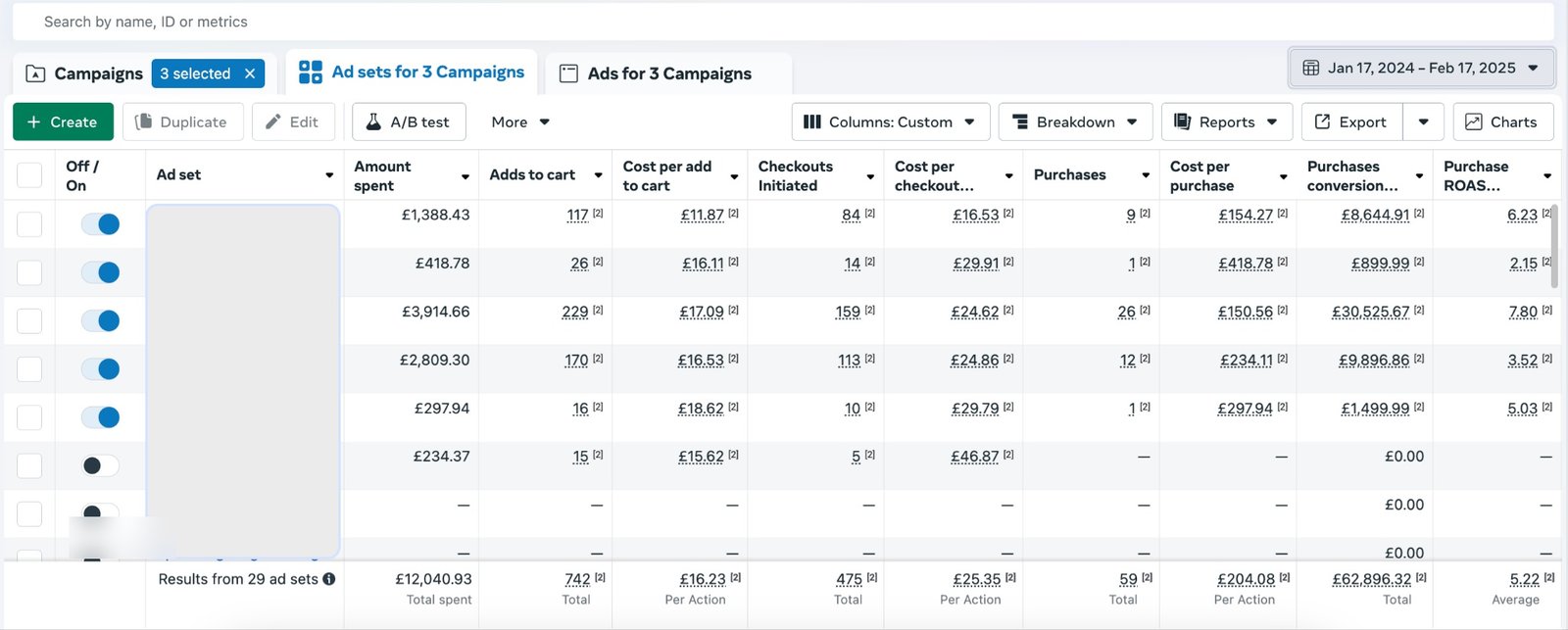
Task: Click the 113 checkouts initiated value
Action: pyautogui.click(x=849, y=360)
